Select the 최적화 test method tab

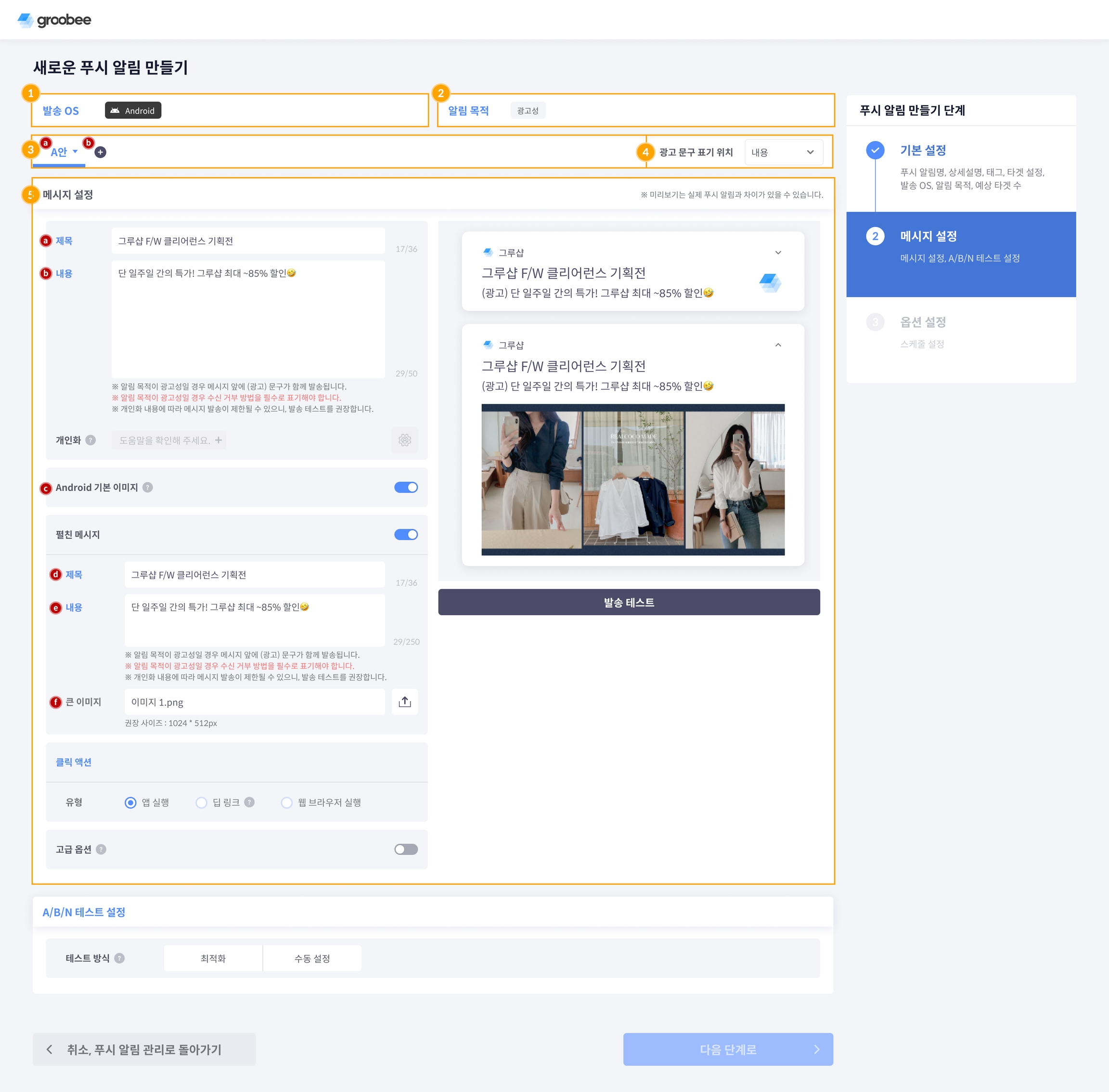[213, 958]
